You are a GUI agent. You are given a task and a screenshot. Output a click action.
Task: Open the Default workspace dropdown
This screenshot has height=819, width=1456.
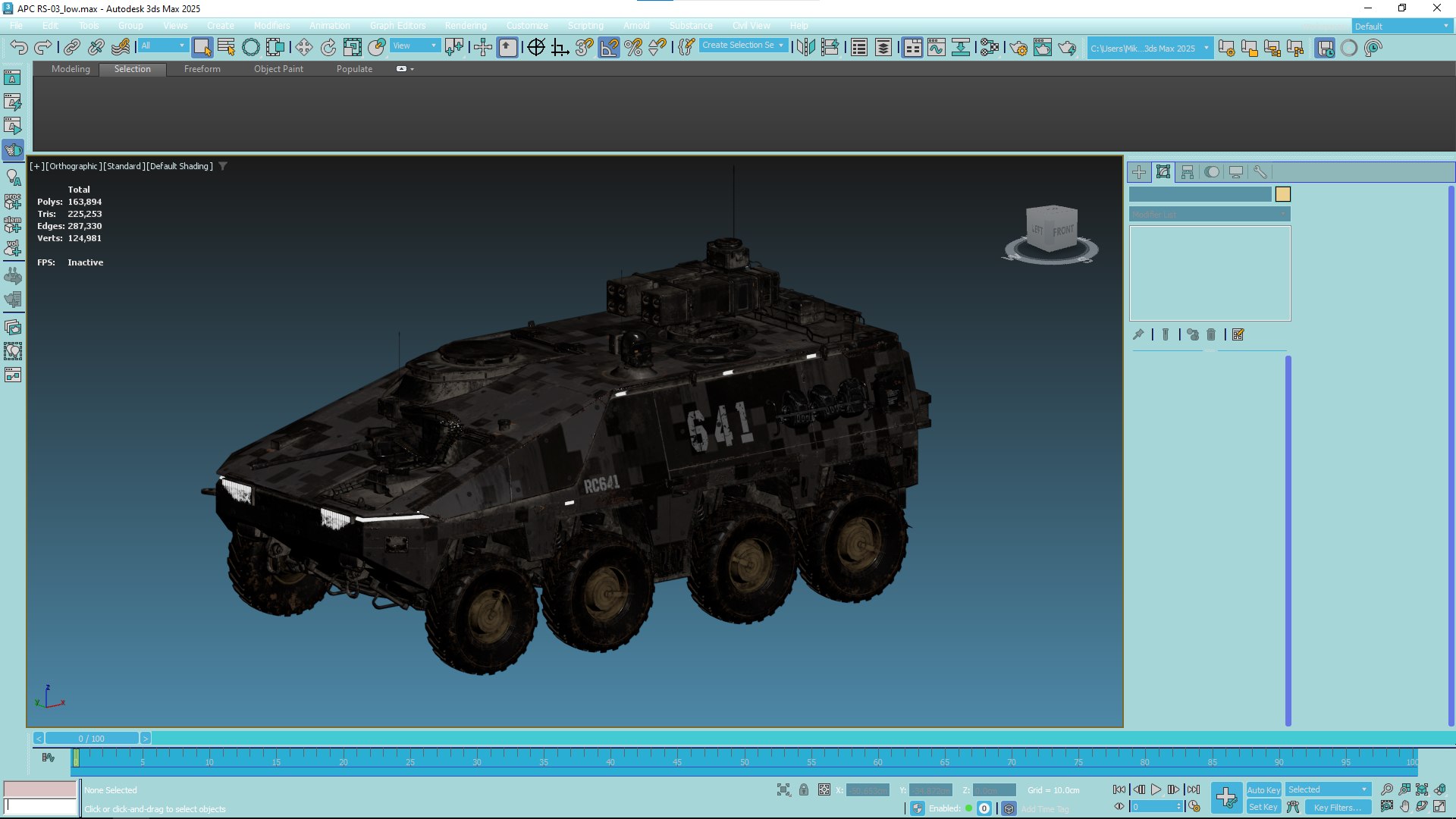point(1402,27)
